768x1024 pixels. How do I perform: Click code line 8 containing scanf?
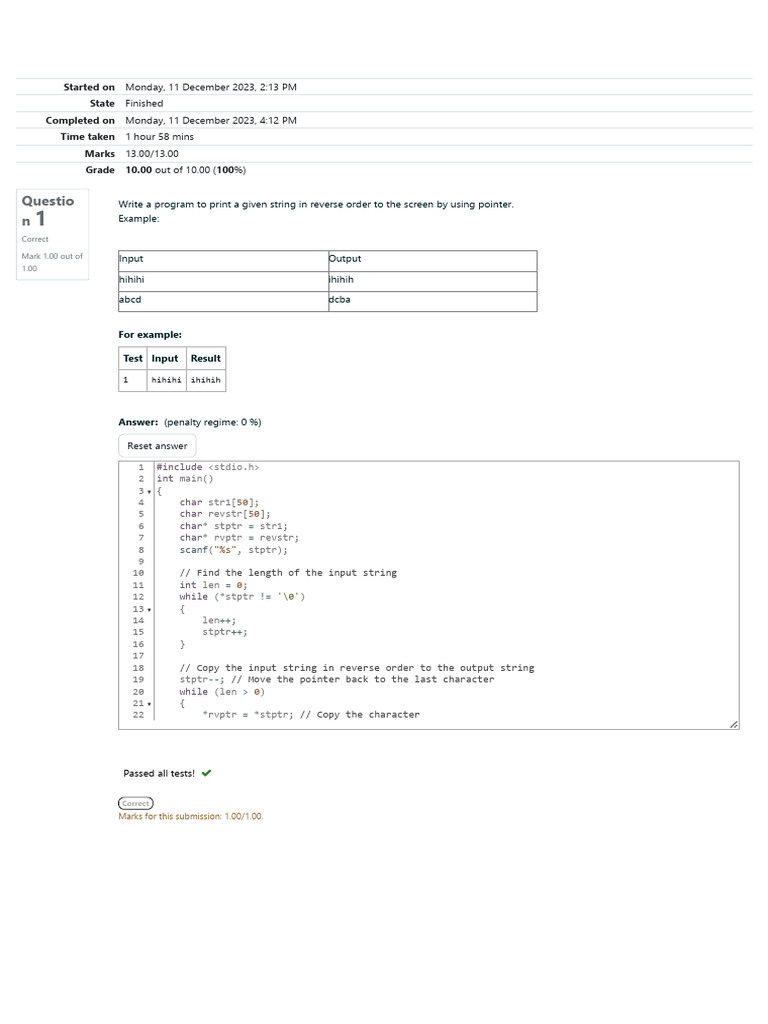tap(233, 550)
